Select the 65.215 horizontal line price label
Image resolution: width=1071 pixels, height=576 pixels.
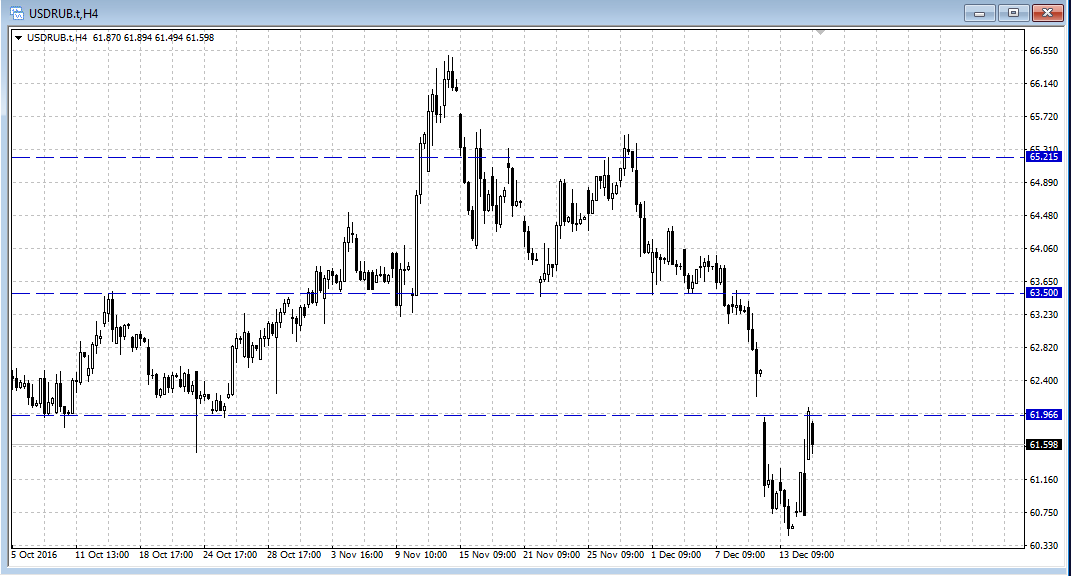[x=1044, y=157]
